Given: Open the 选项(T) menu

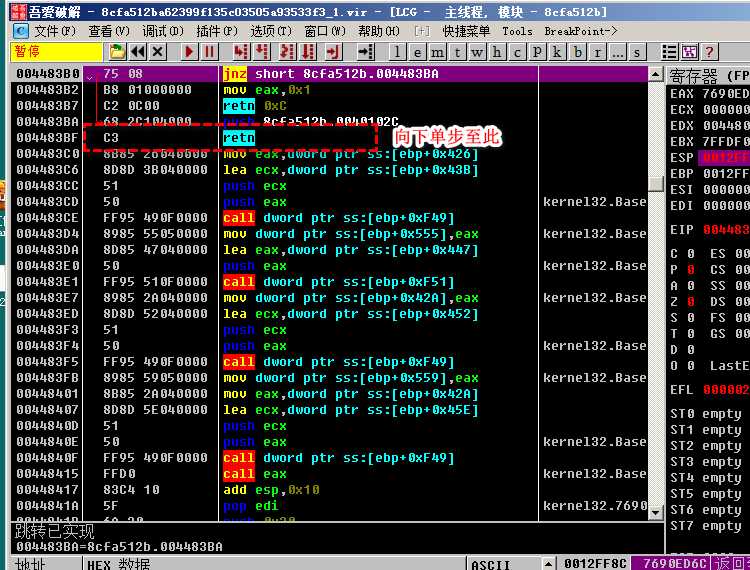Looking at the screenshot, I should point(271,31).
